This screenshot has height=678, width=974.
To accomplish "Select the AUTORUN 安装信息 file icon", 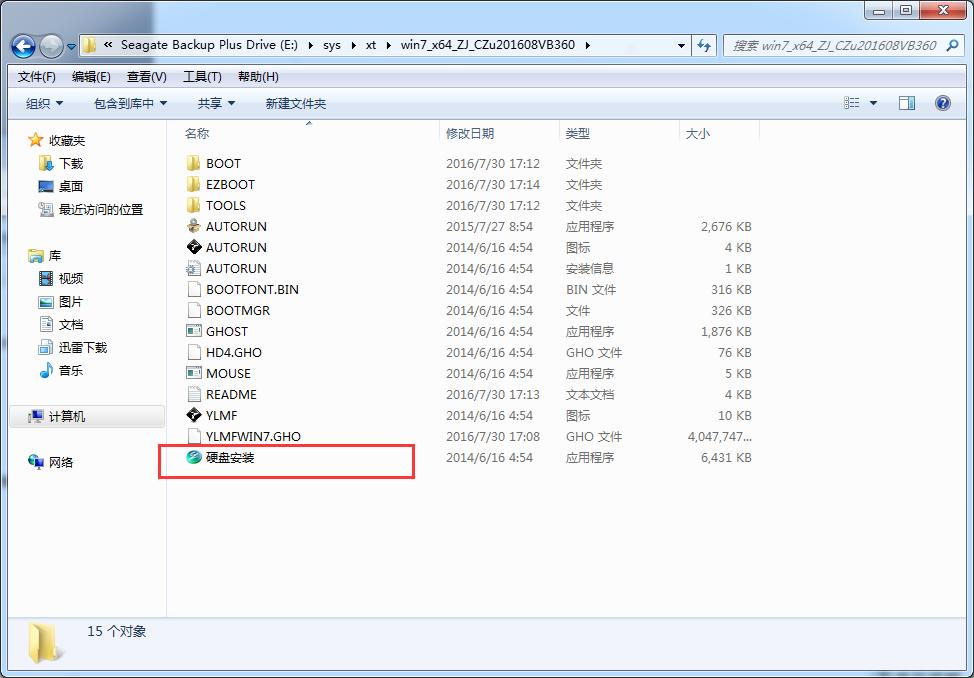I will 193,268.
